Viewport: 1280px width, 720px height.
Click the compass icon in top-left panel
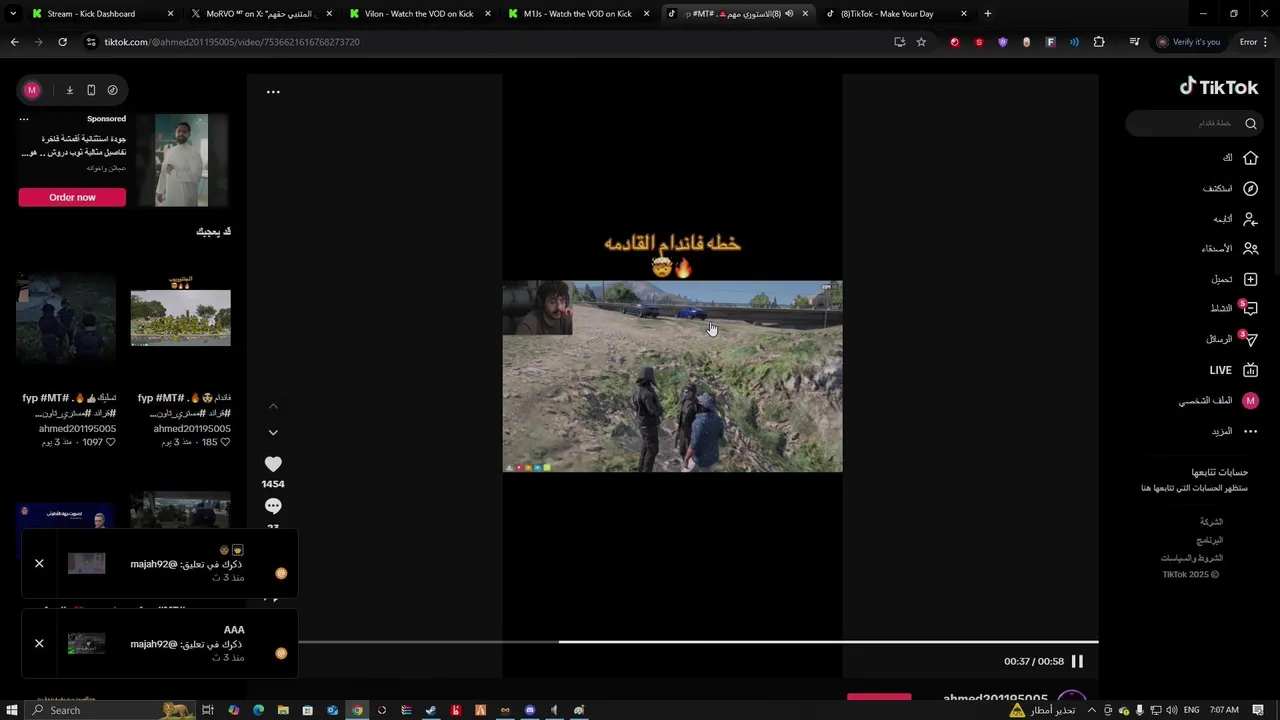pyautogui.click(x=112, y=90)
